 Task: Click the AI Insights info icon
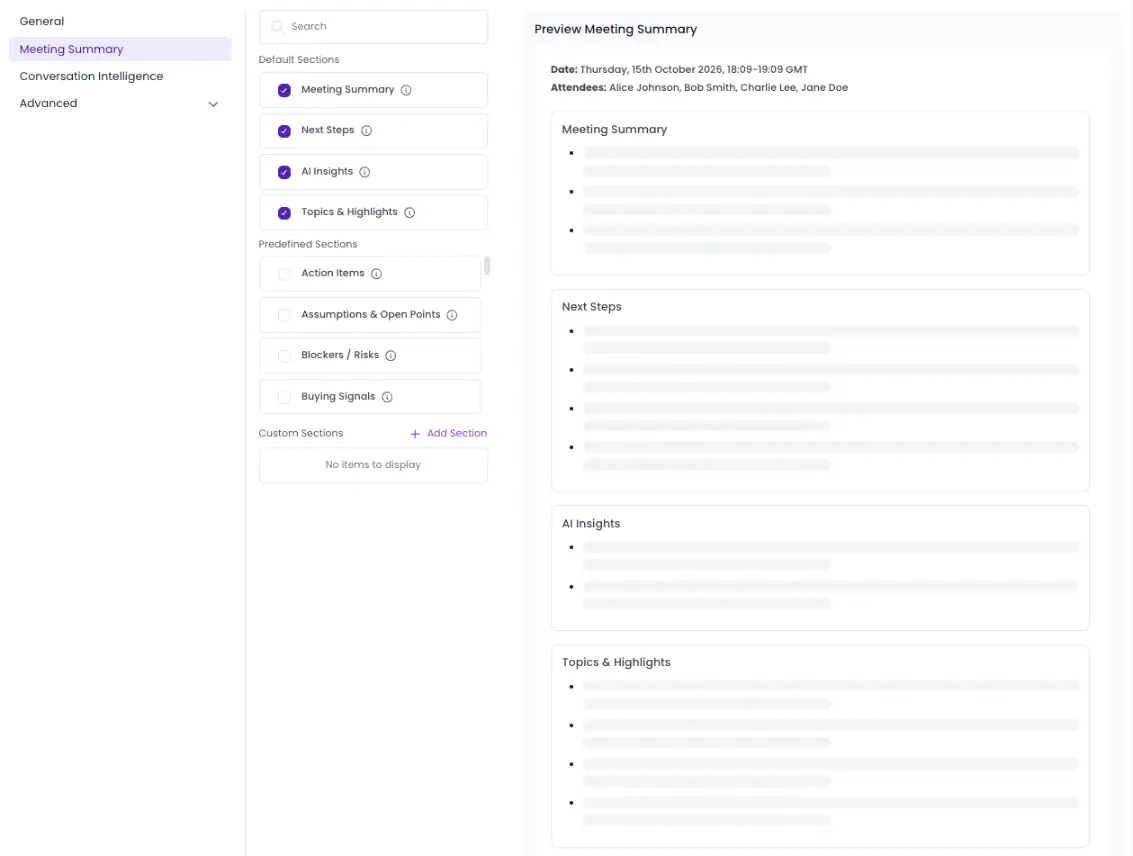pos(365,172)
